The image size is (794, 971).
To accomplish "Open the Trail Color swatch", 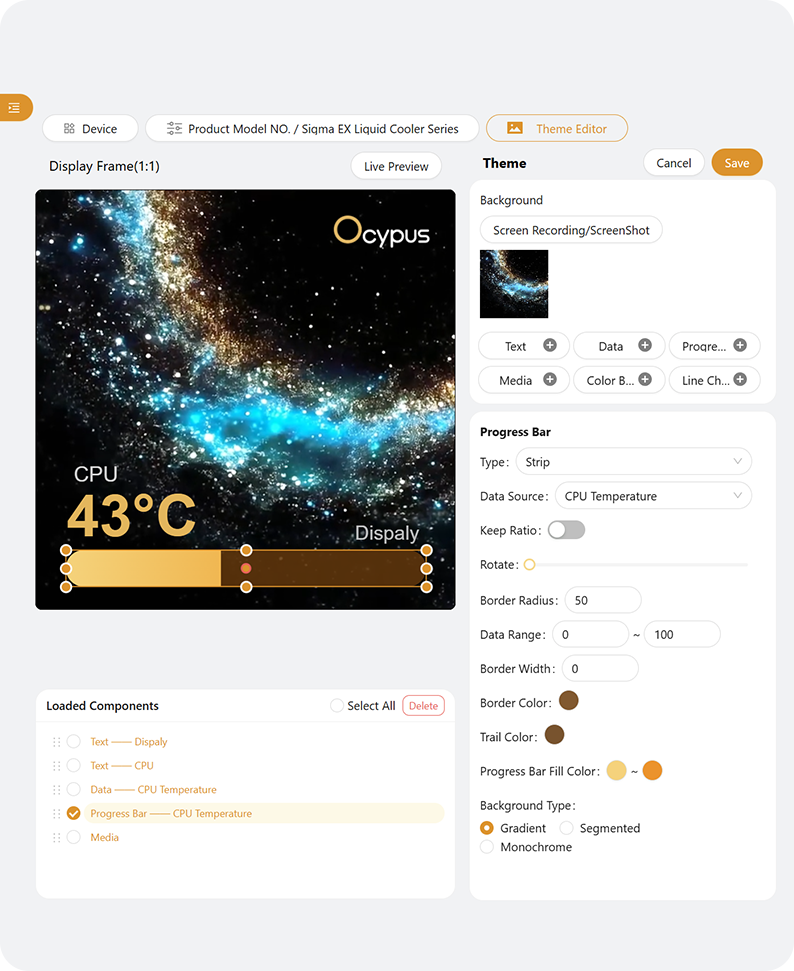I will pyautogui.click(x=554, y=736).
